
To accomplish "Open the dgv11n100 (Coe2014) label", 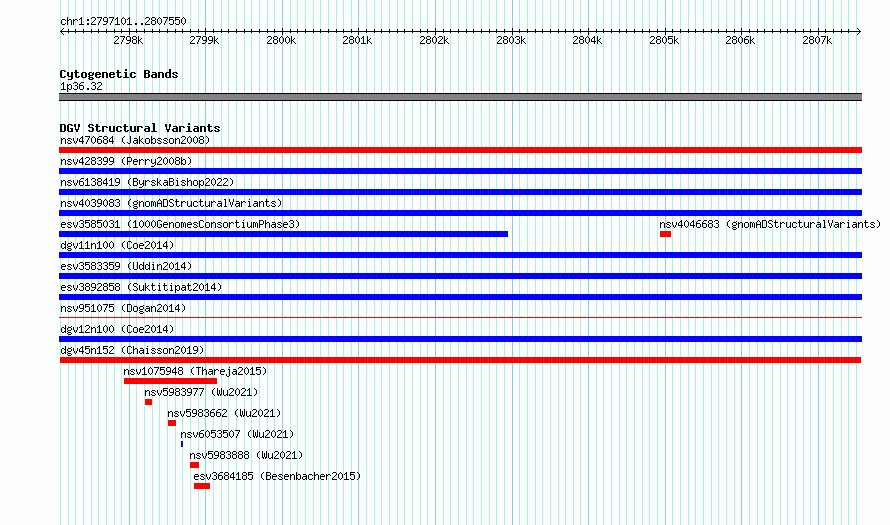I will click(117, 245).
